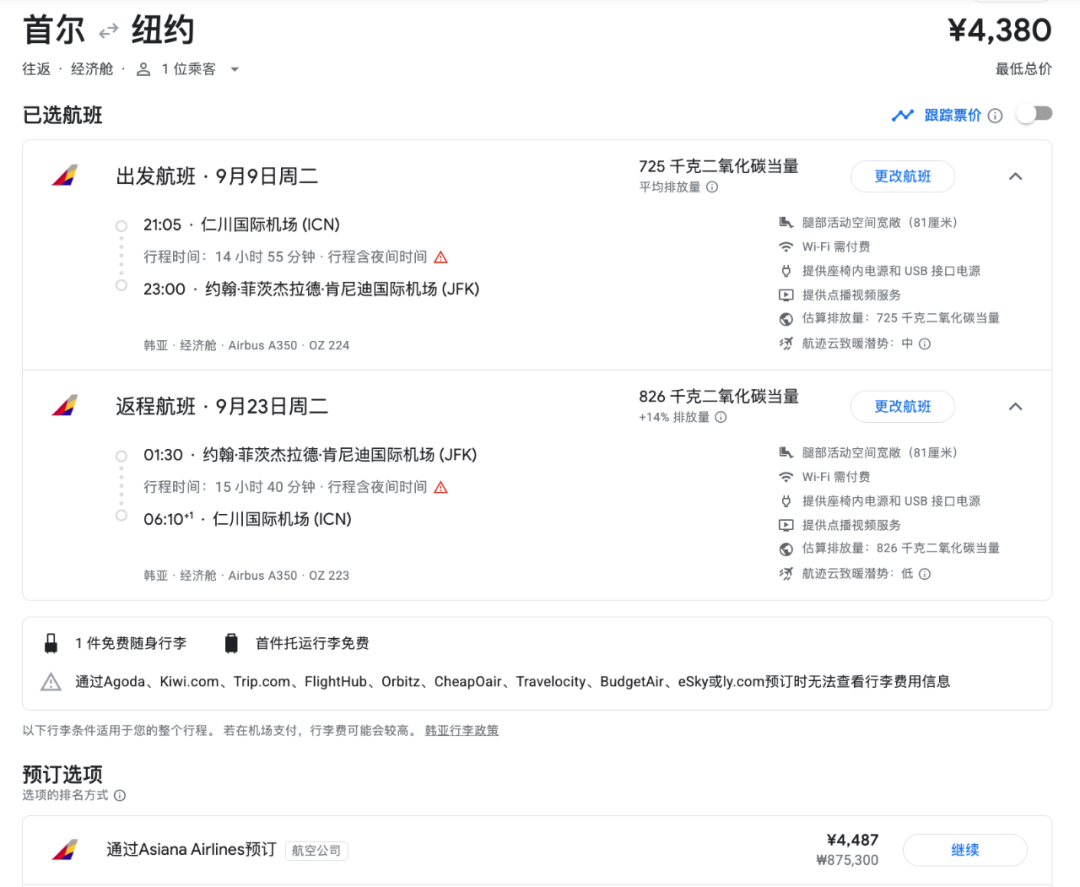Click the Asiana logo on the 出发航班 row
The image size is (1080, 887).
(65, 177)
